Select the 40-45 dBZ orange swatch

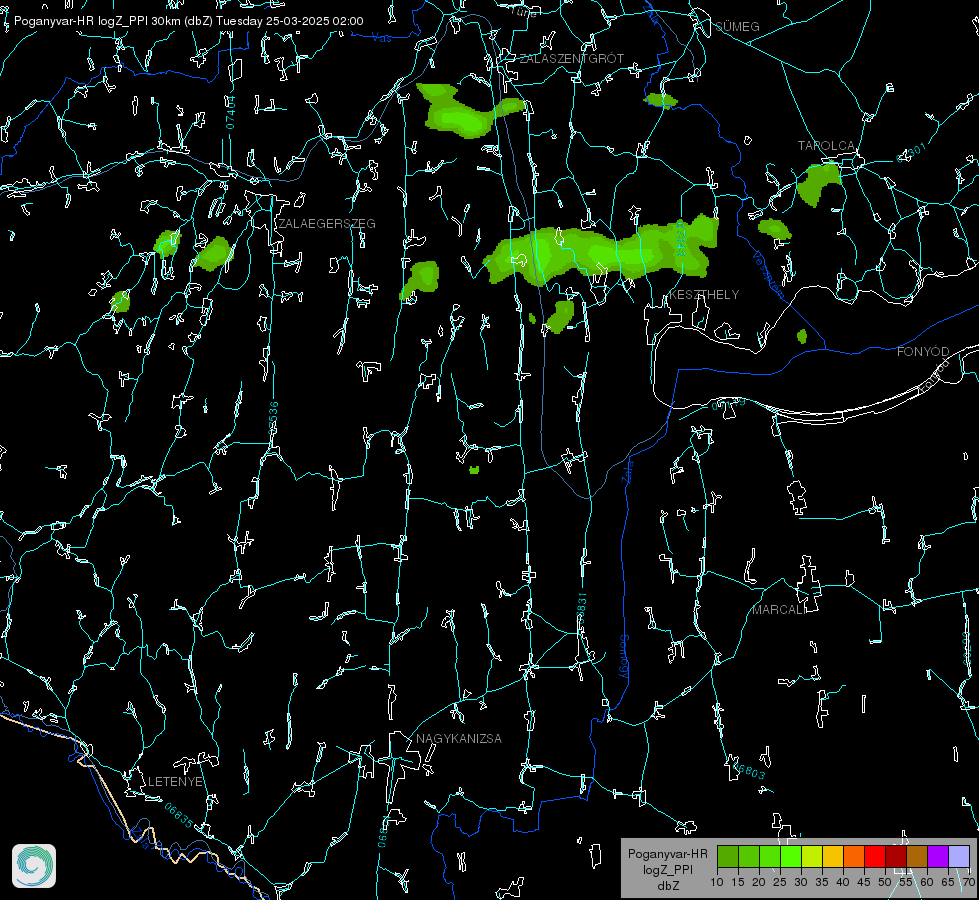click(854, 856)
